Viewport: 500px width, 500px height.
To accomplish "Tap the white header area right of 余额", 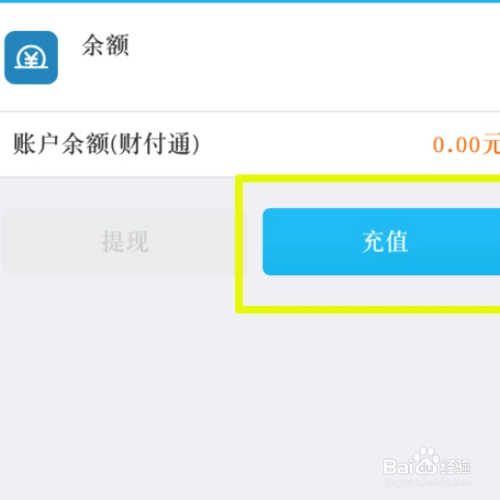I will (313, 57).
